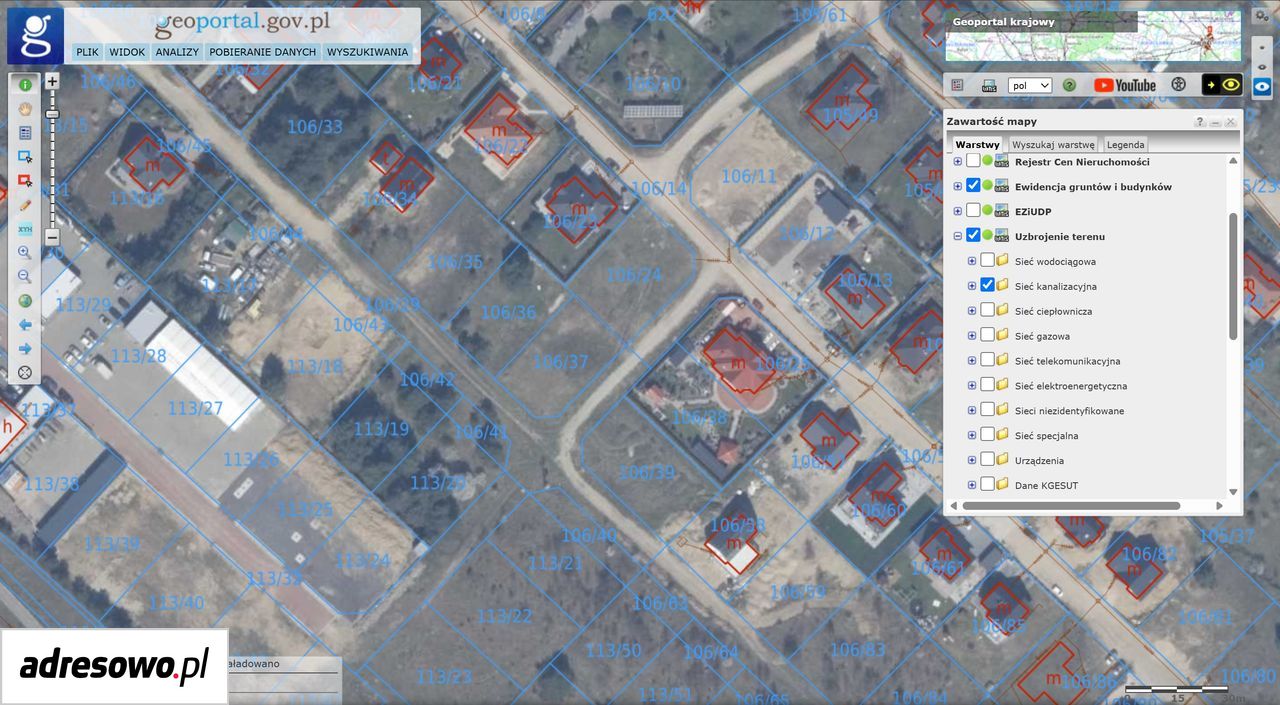Image resolution: width=1280 pixels, height=705 pixels.
Task: Open the table list tool in left toolbar
Action: coord(25,132)
